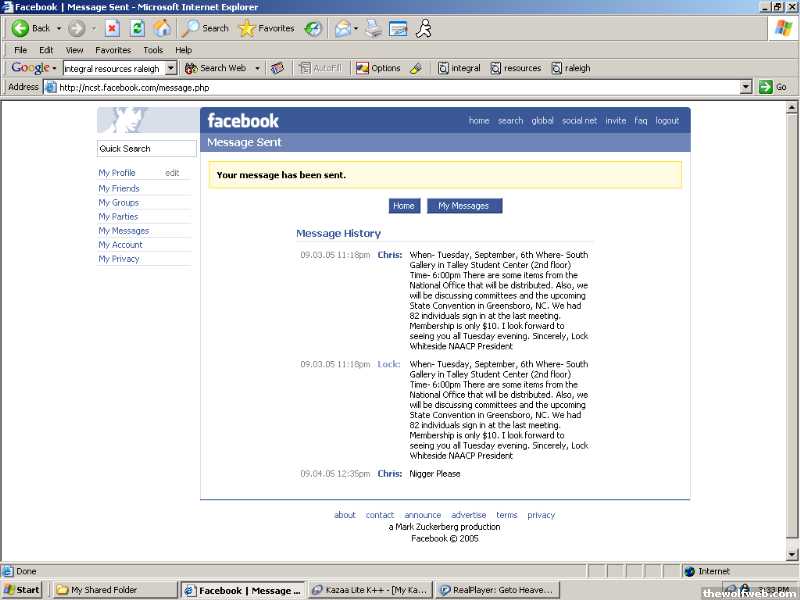Screen dimensions: 800x600
Task: Open the Tools menu
Action: (x=152, y=50)
